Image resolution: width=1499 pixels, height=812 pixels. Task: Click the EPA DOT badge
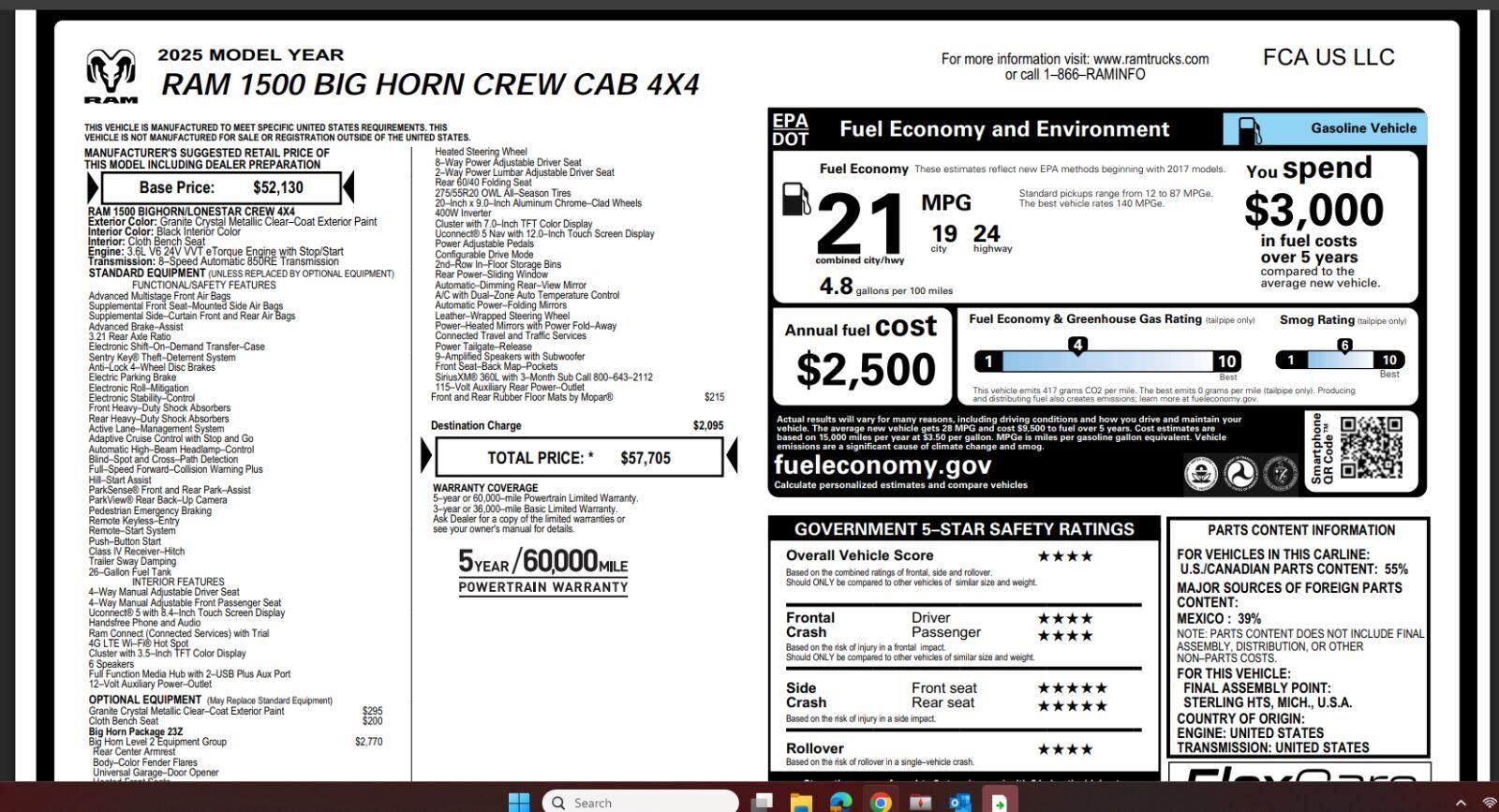[790, 129]
